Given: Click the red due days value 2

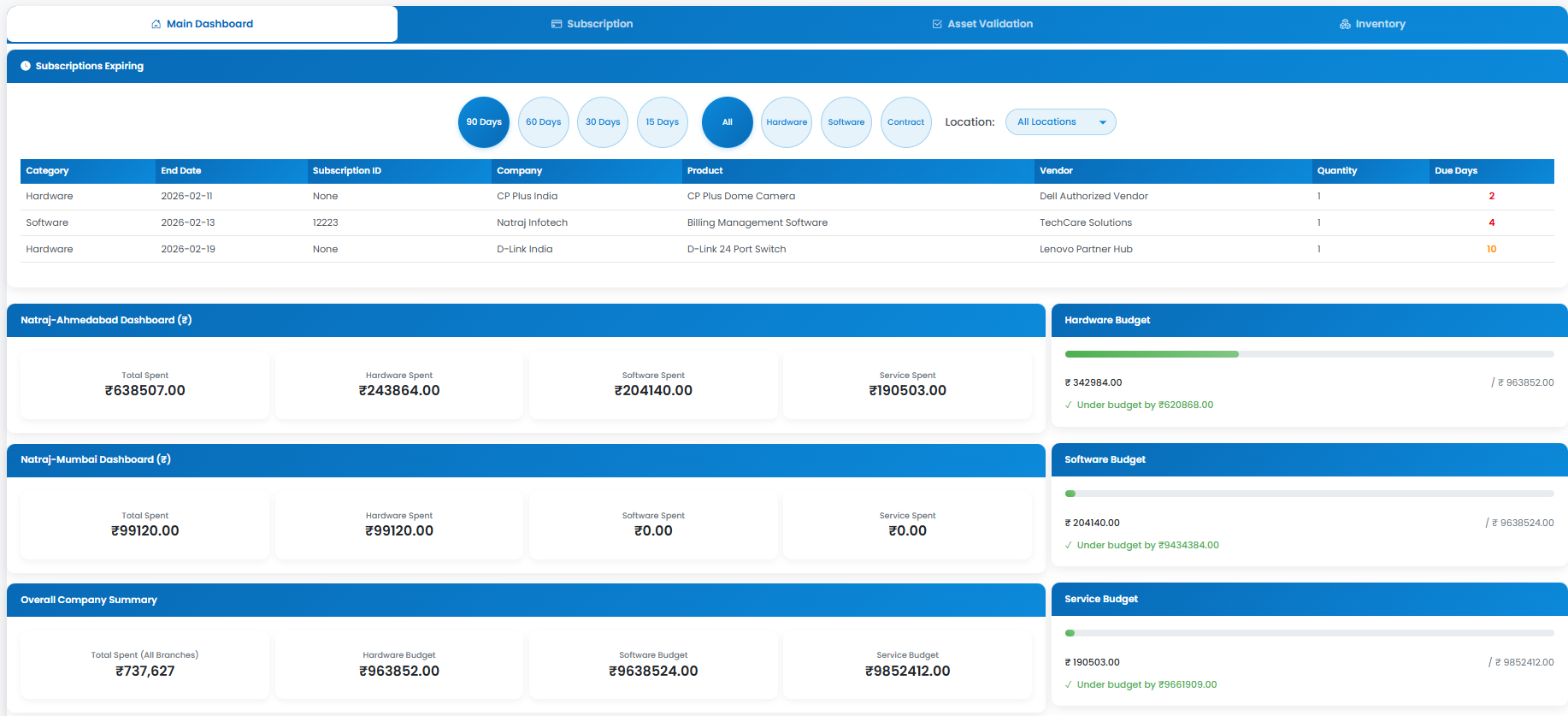Looking at the screenshot, I should [x=1492, y=197].
